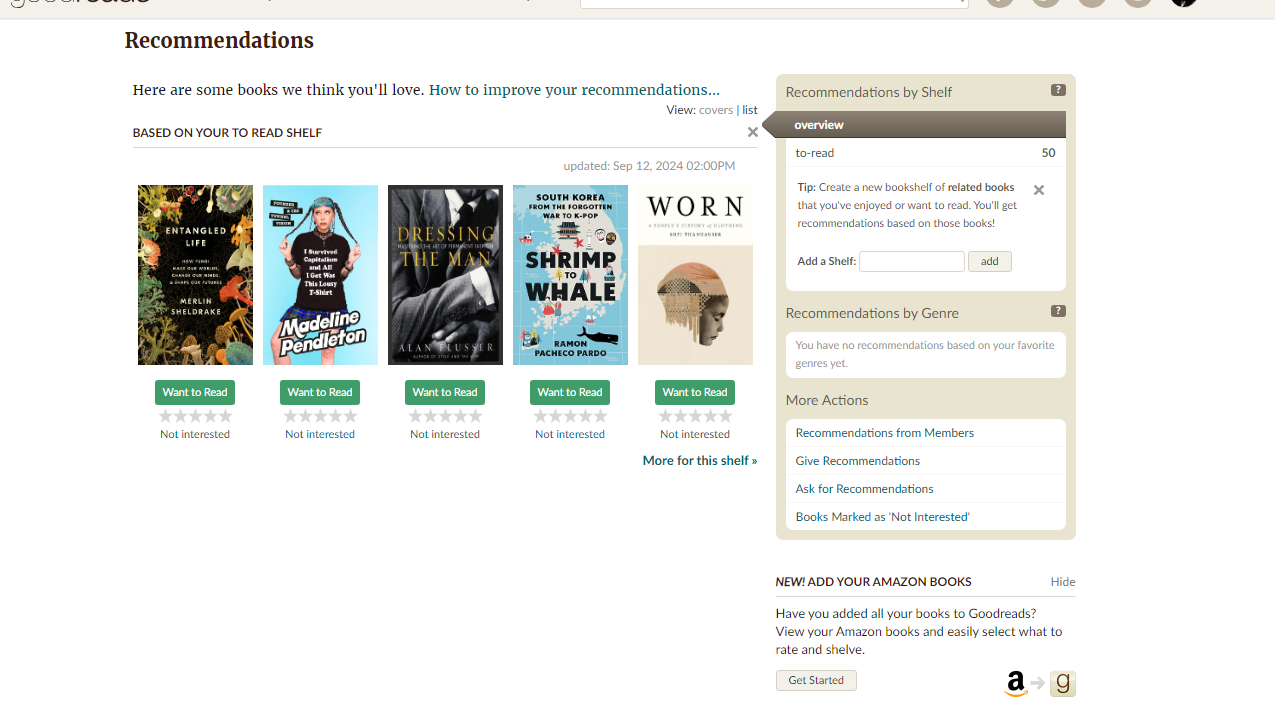The width and height of the screenshot is (1275, 718).
Task: Mark Entangled Life as Not interested
Action: (195, 434)
